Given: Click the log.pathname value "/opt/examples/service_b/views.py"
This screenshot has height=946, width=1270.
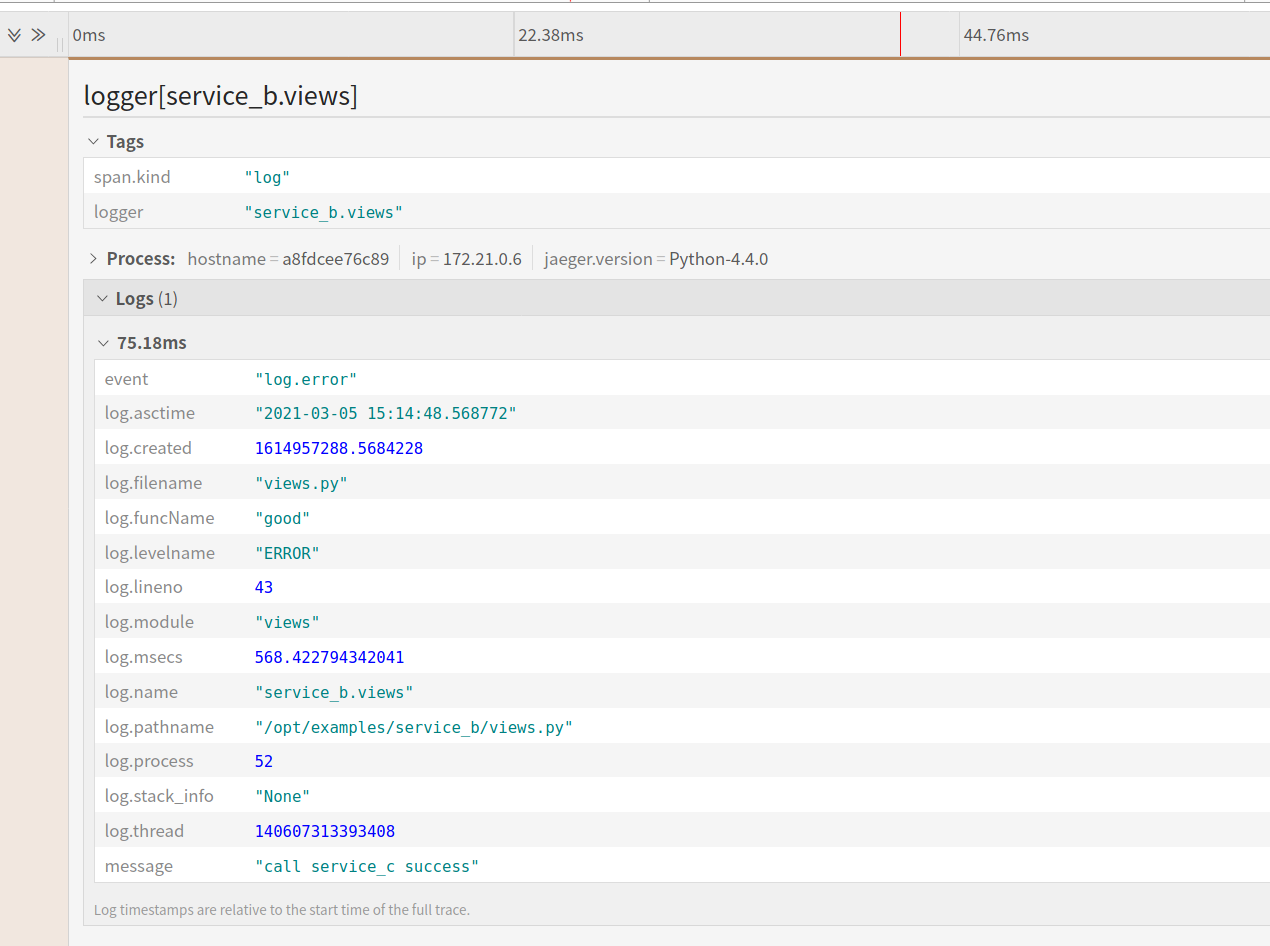Looking at the screenshot, I should point(414,727).
